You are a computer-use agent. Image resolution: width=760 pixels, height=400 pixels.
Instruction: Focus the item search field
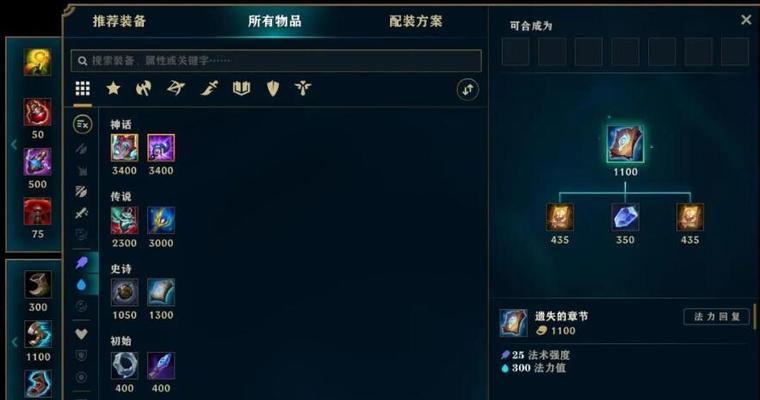tap(276, 61)
